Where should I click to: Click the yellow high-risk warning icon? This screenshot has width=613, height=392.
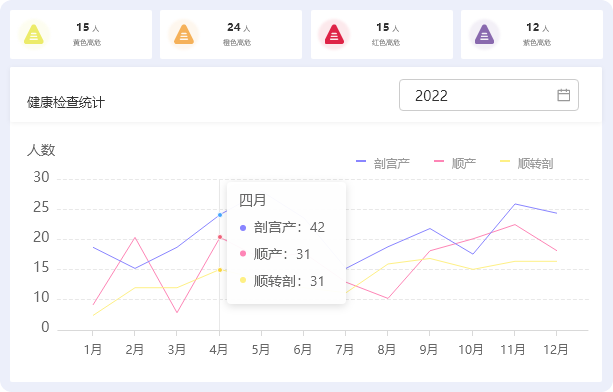coord(34,34)
